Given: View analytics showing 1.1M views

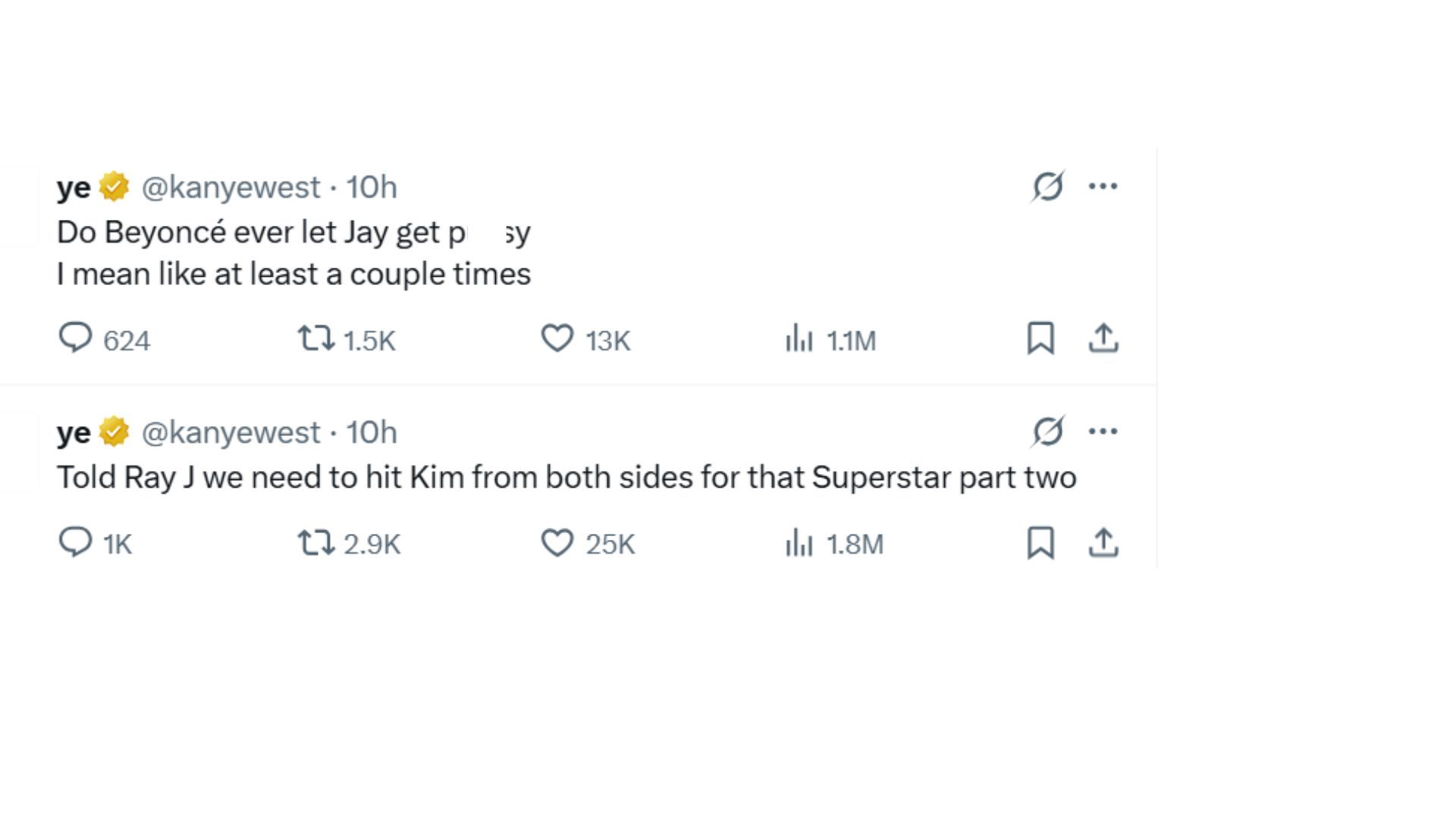Looking at the screenshot, I should (x=799, y=338).
